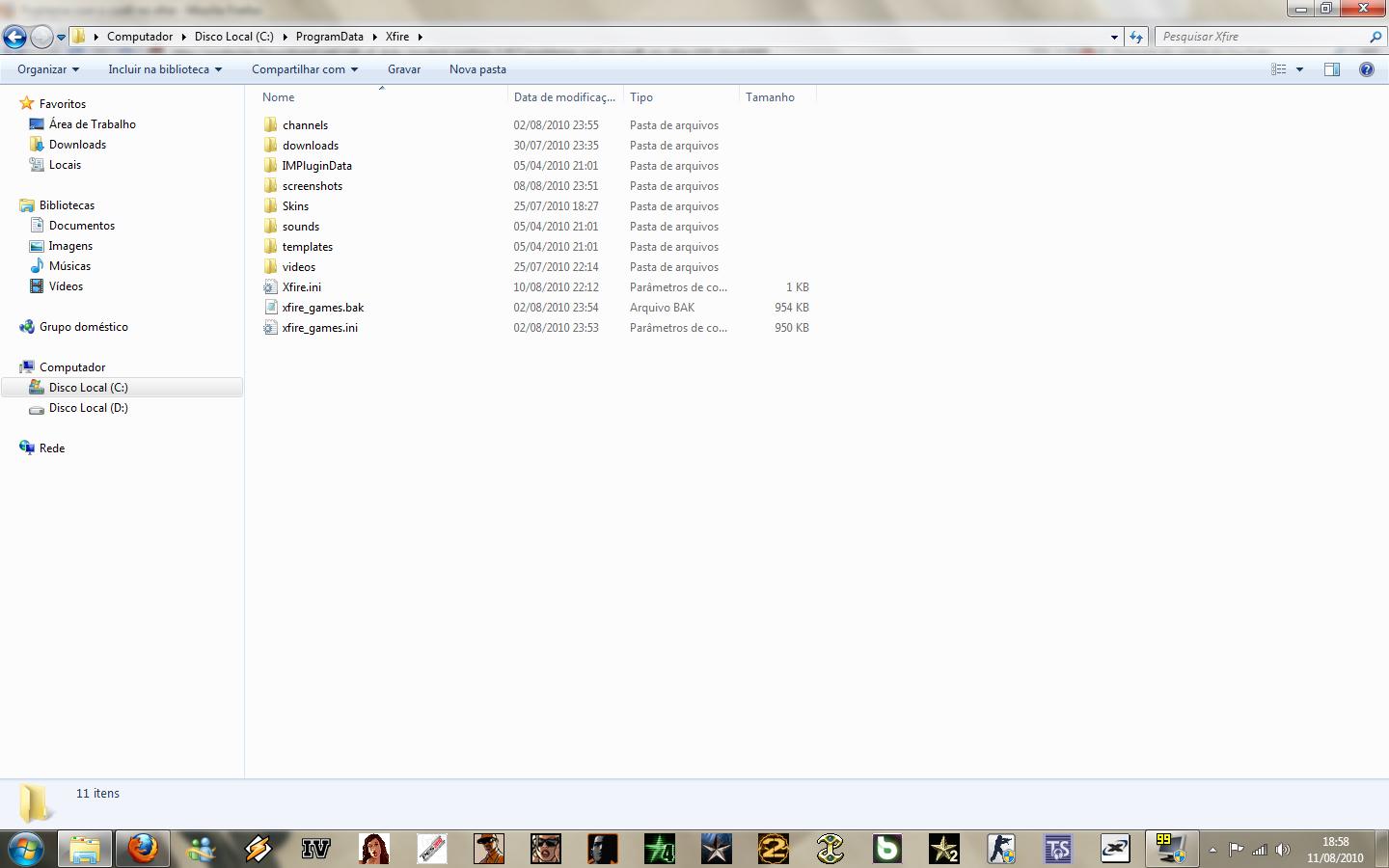Open the Compartilhar com menu
Screen dimensions: 1389x868
point(305,69)
